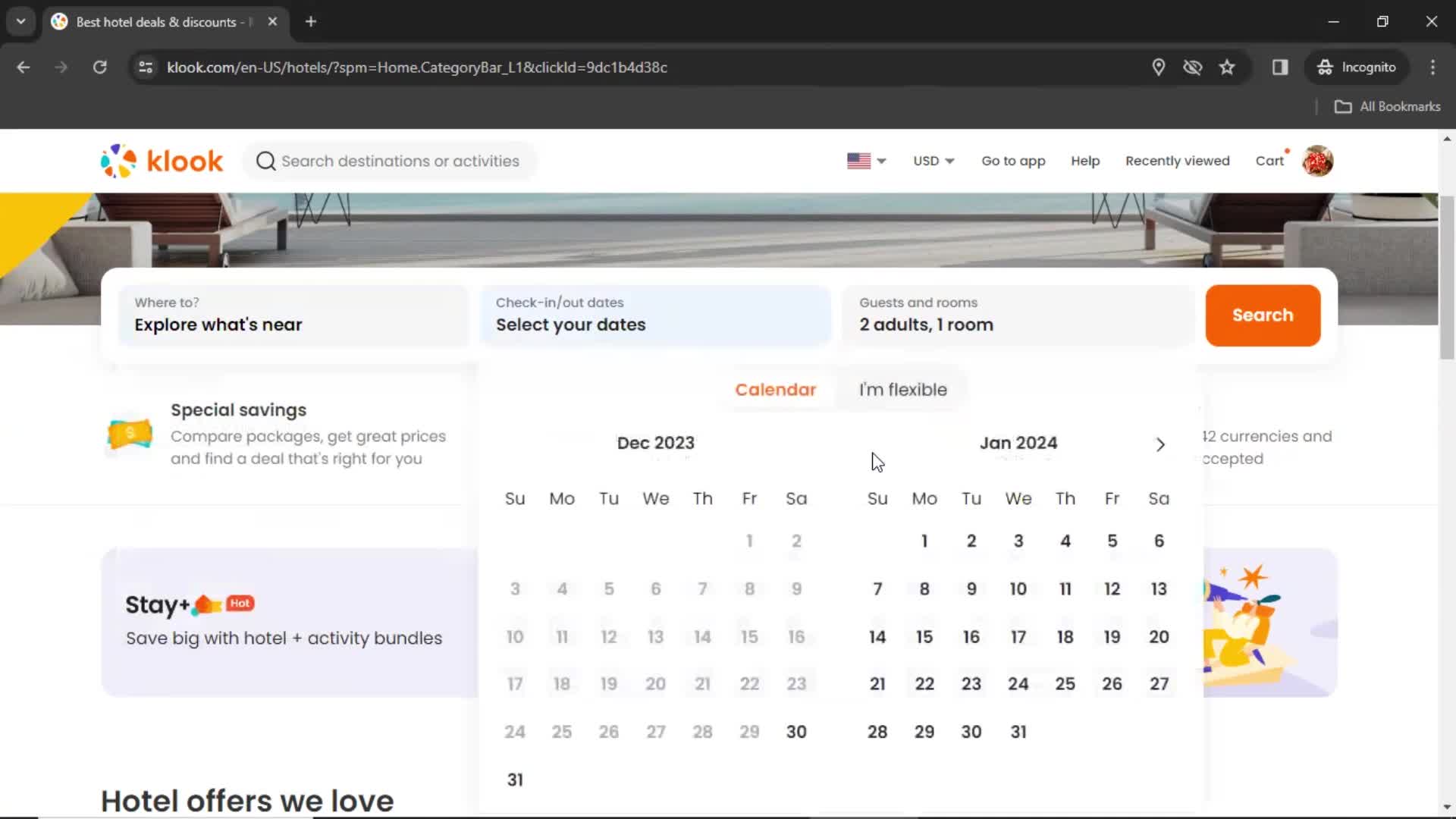Select the I'm flexible toggle tab
The image size is (1456, 819).
902,389
